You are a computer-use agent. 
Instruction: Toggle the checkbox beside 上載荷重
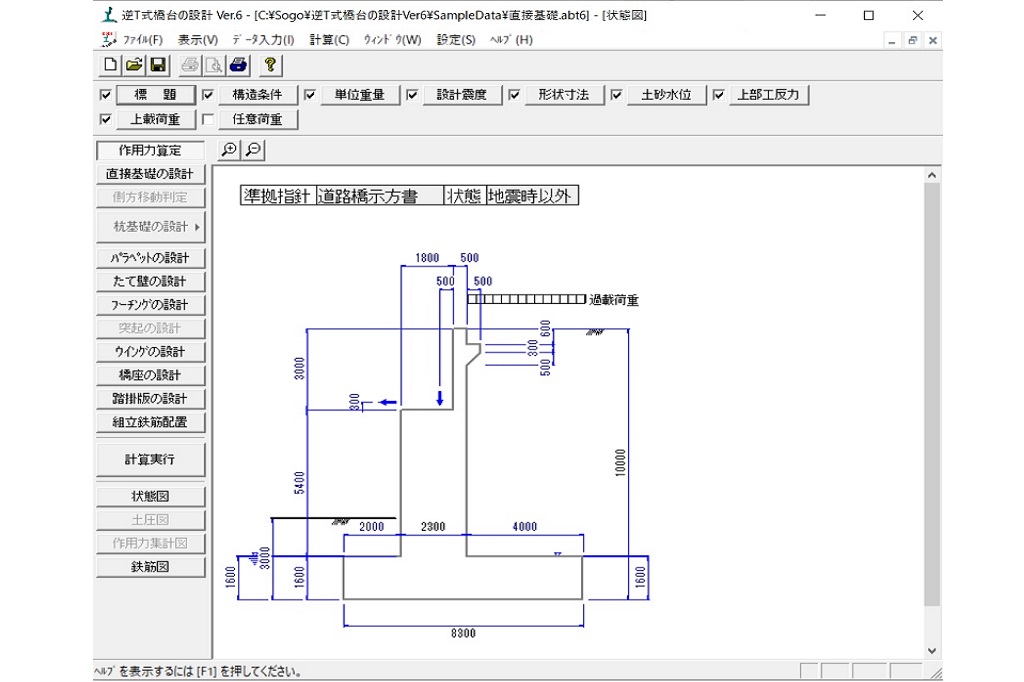tap(106, 119)
